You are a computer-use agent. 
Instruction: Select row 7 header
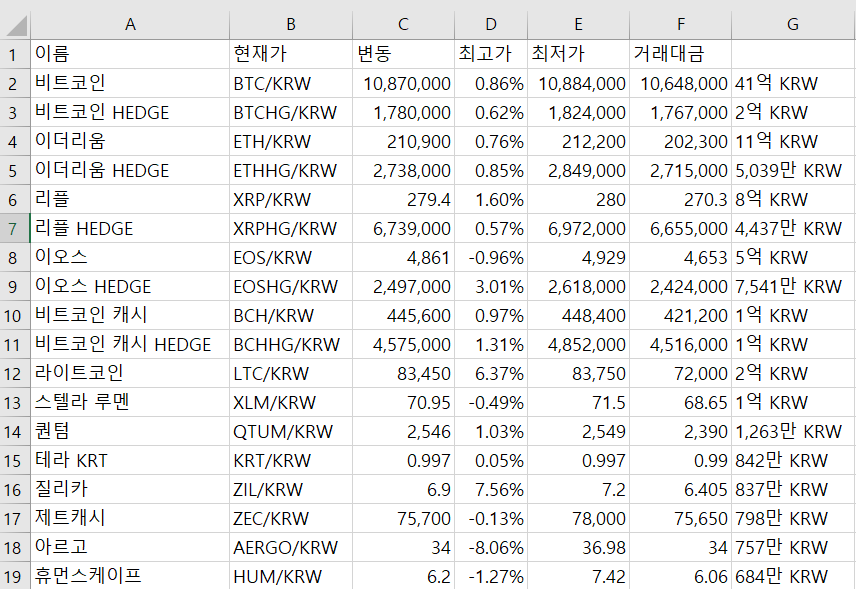tap(15, 228)
